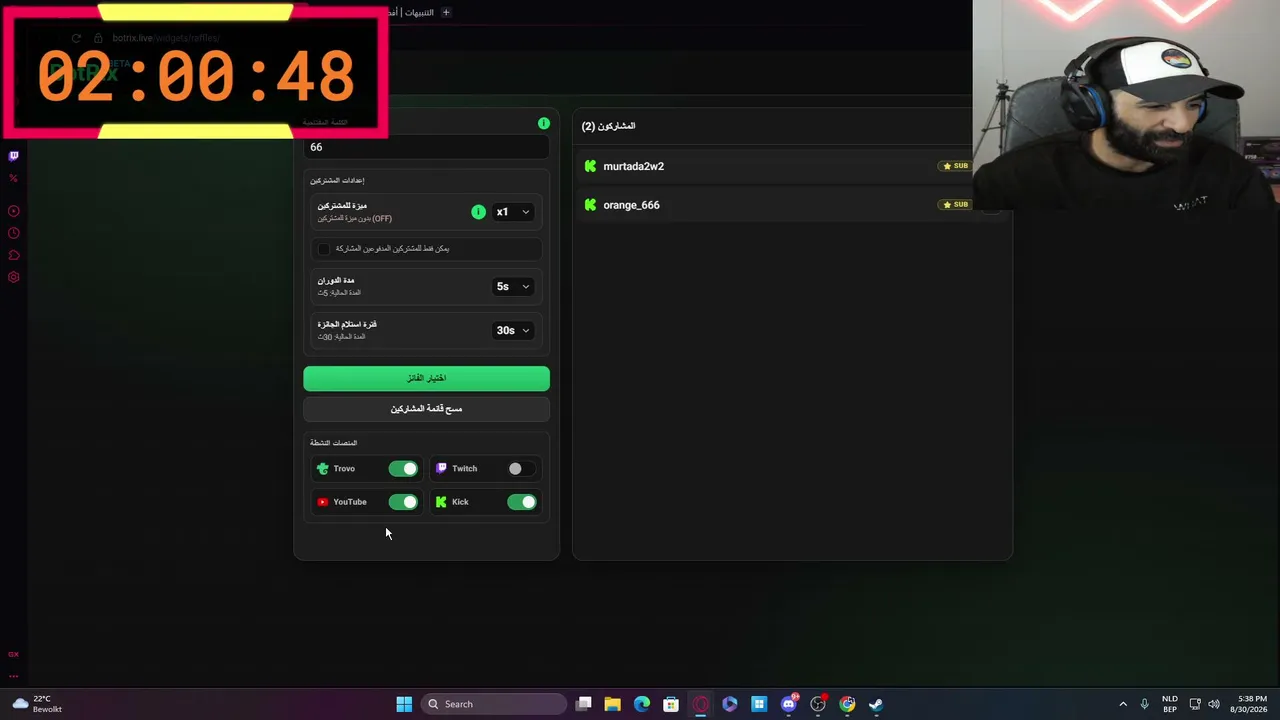This screenshot has width=1280, height=720.
Task: Reload the page with the browser refresh button
Action: pyautogui.click(x=76, y=38)
